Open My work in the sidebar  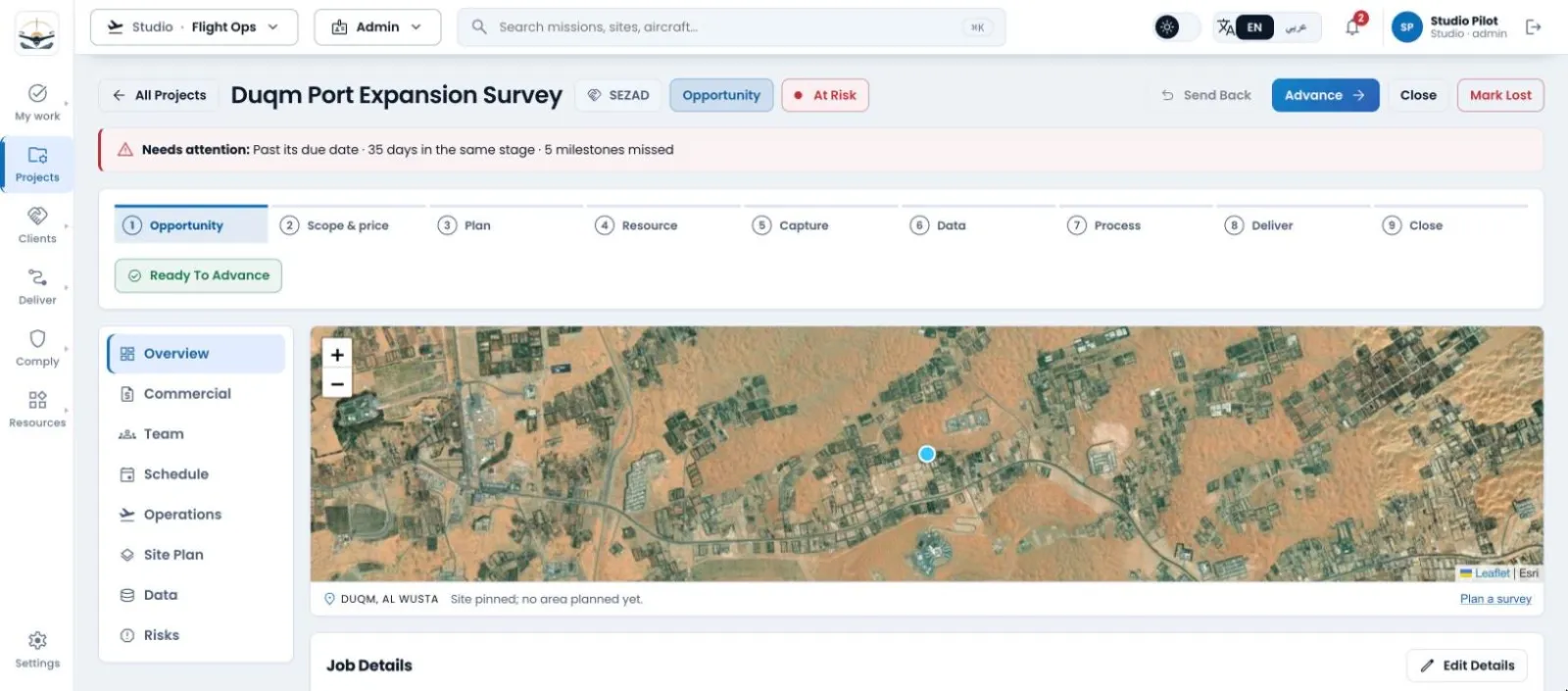pos(37,102)
